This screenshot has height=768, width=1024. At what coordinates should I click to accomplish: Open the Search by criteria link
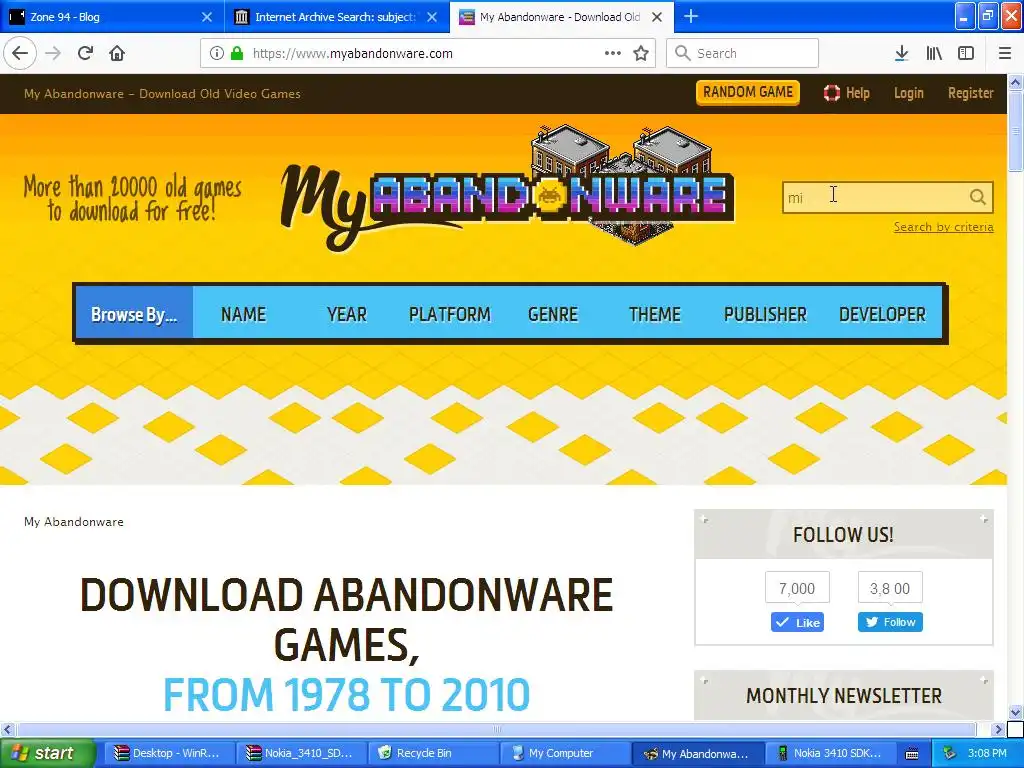pos(944,227)
